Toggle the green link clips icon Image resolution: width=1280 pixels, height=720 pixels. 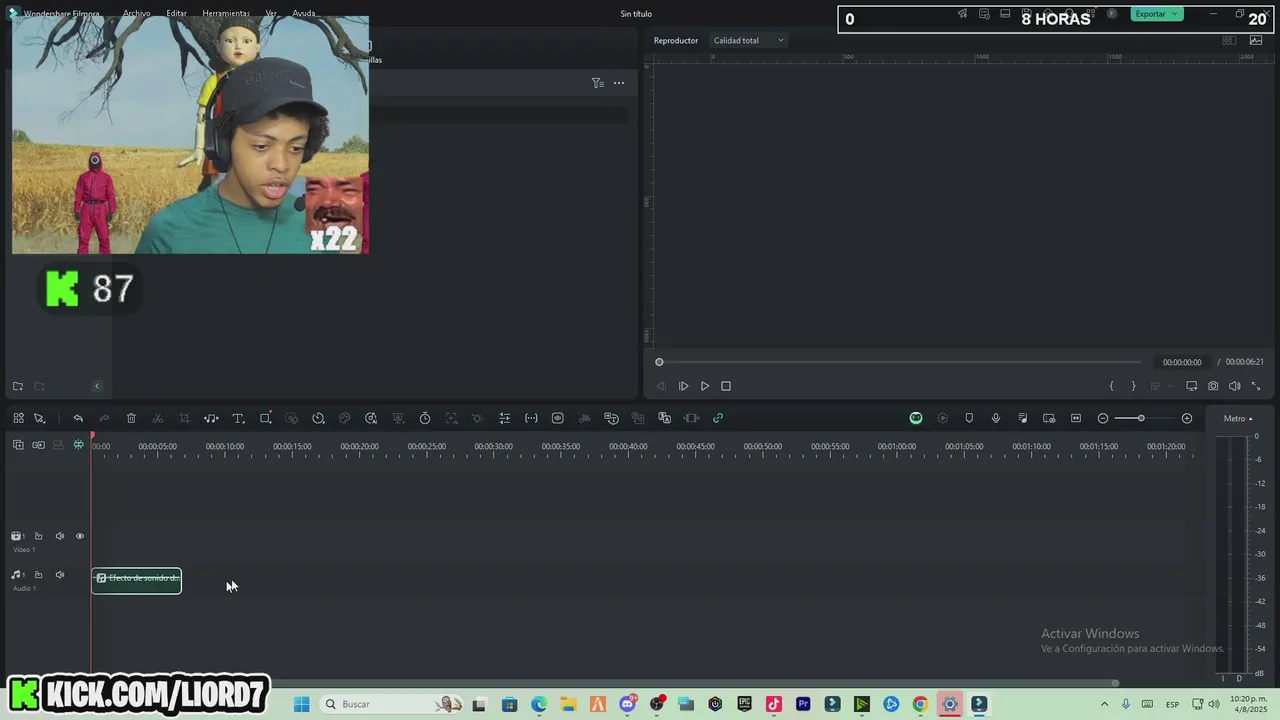(x=718, y=418)
